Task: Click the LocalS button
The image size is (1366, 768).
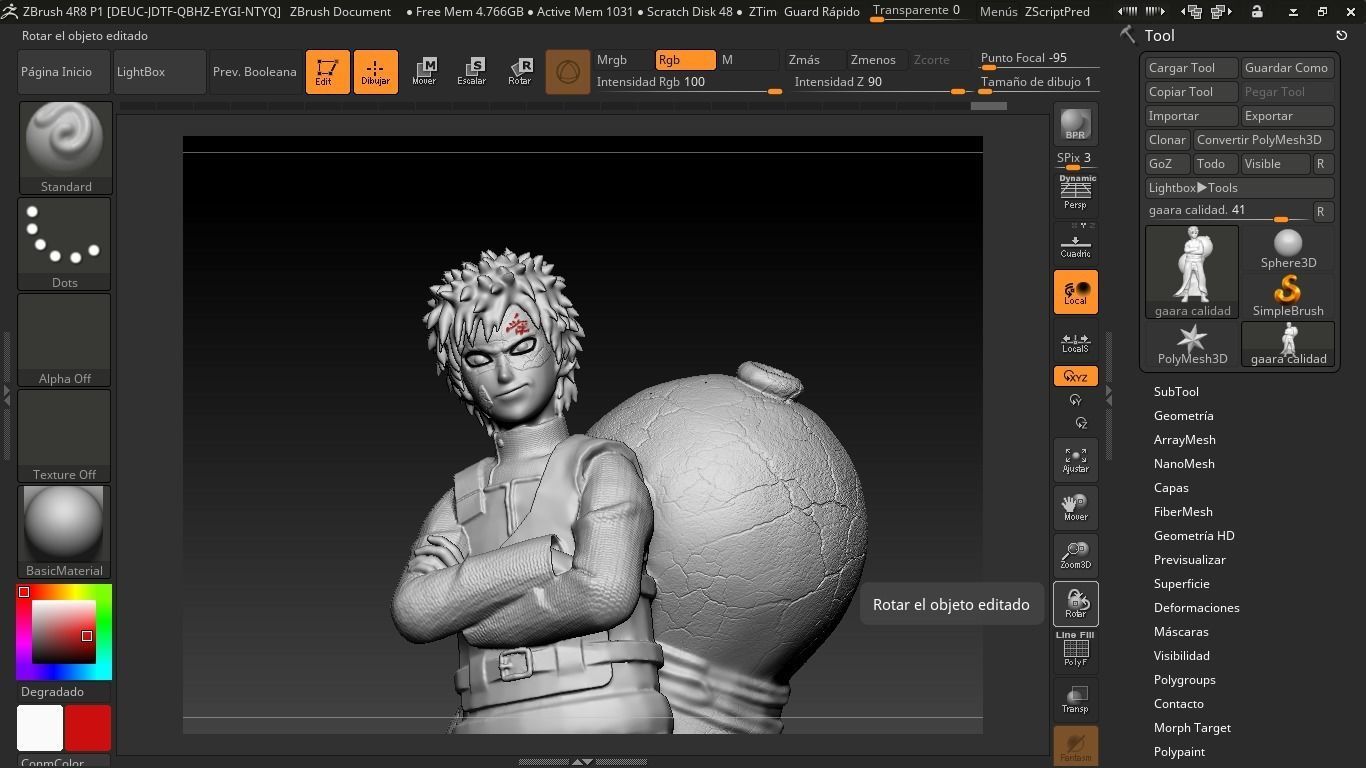Action: [1075, 340]
